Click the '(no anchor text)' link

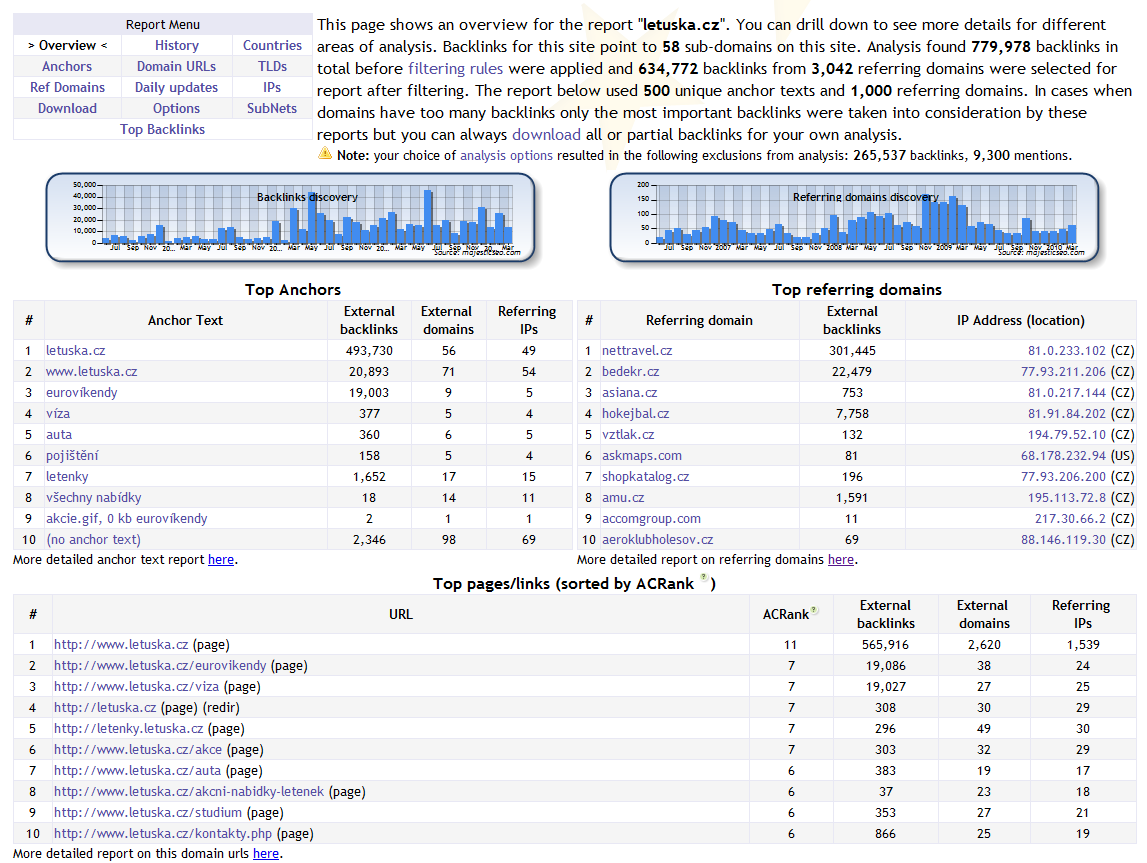[x=93, y=540]
